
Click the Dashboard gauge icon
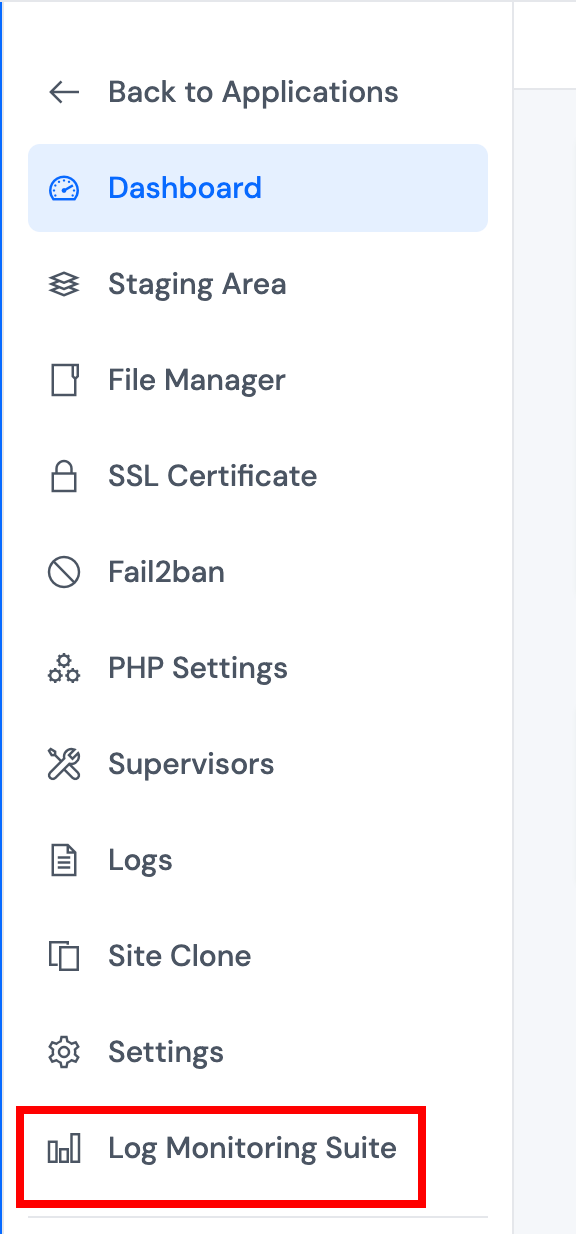click(x=64, y=188)
